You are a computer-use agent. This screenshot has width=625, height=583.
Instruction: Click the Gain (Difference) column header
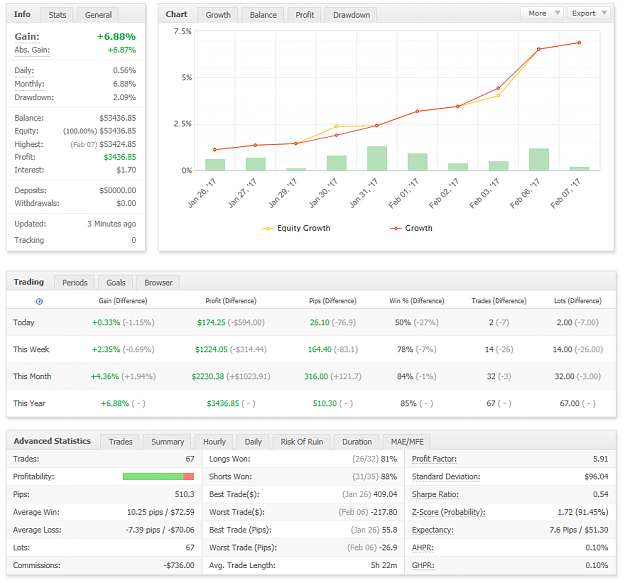click(x=123, y=301)
